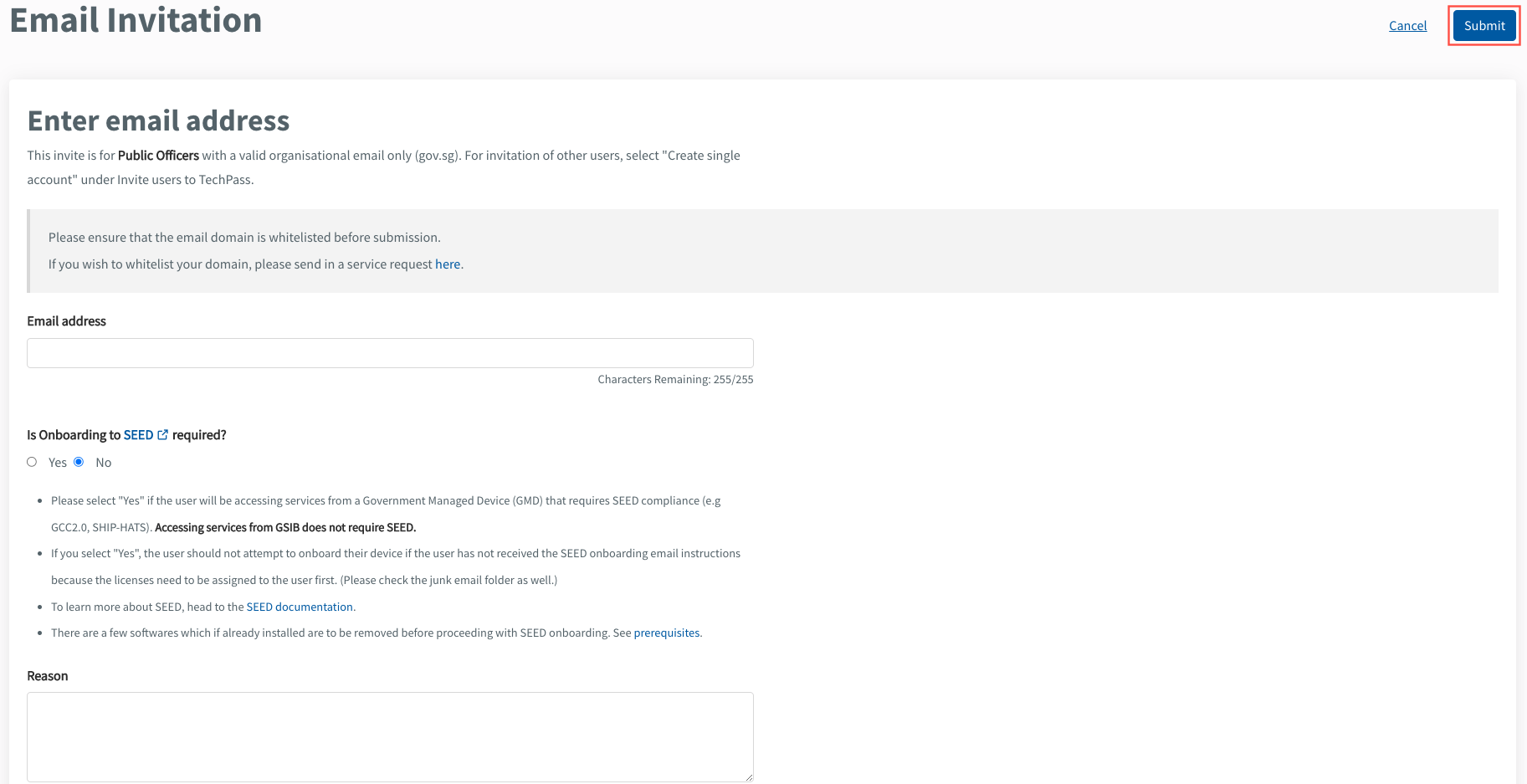
Task: Select the empty email input to start typing
Action: click(x=389, y=352)
